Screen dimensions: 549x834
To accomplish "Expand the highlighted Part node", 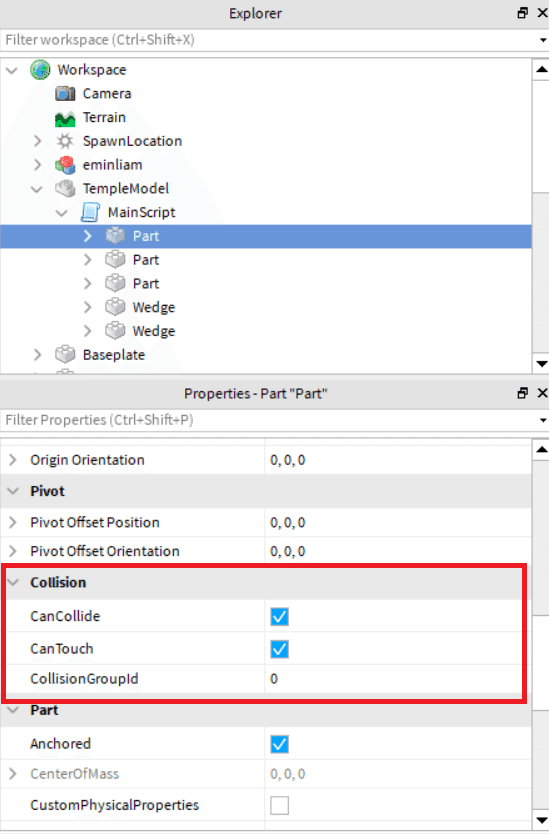I will (x=87, y=236).
